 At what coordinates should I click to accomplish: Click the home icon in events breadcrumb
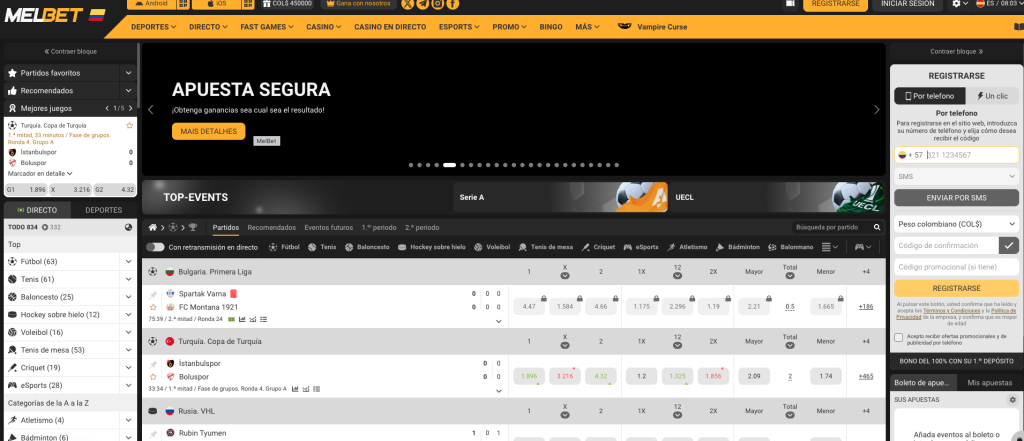pos(152,227)
